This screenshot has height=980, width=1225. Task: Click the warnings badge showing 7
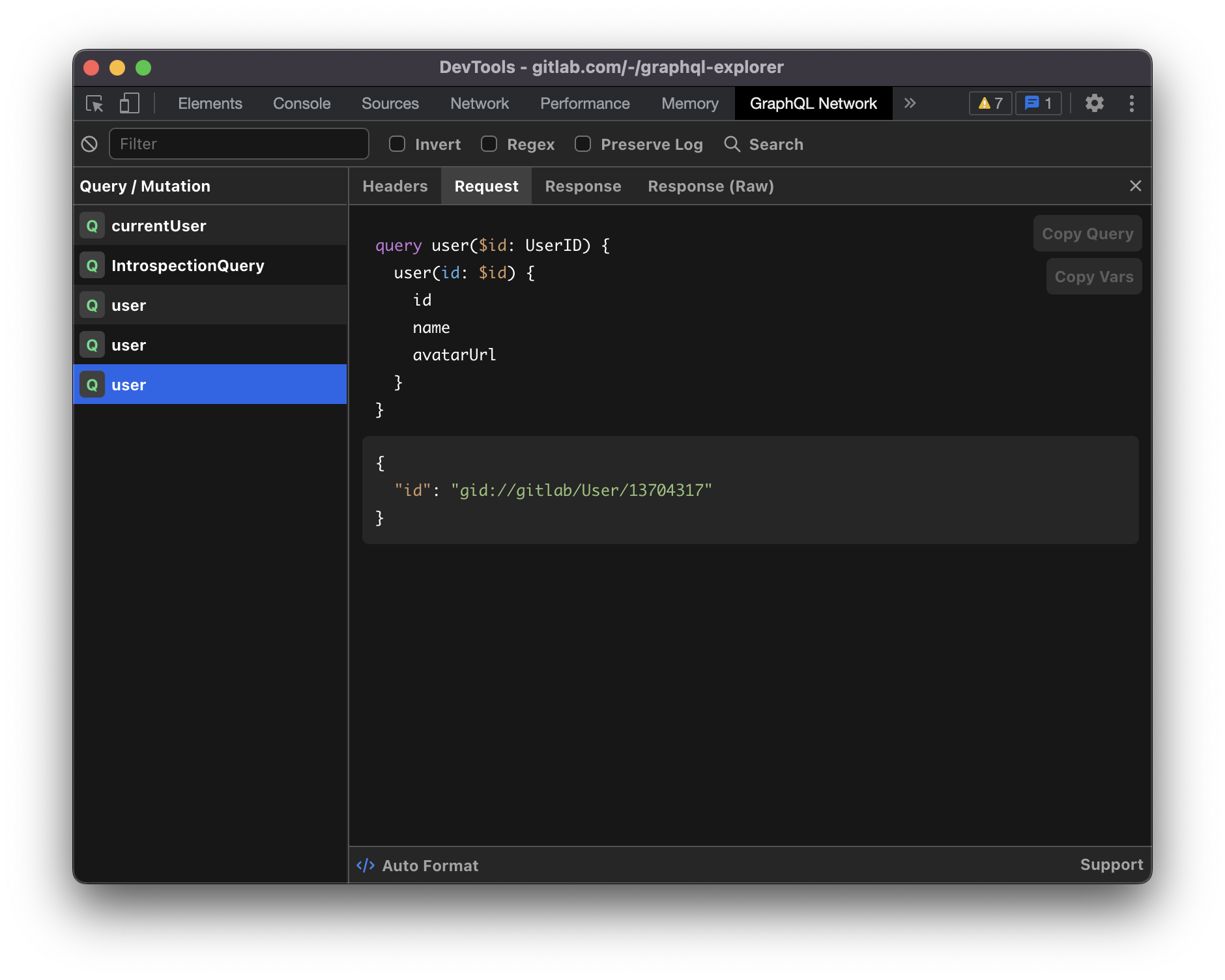point(990,104)
